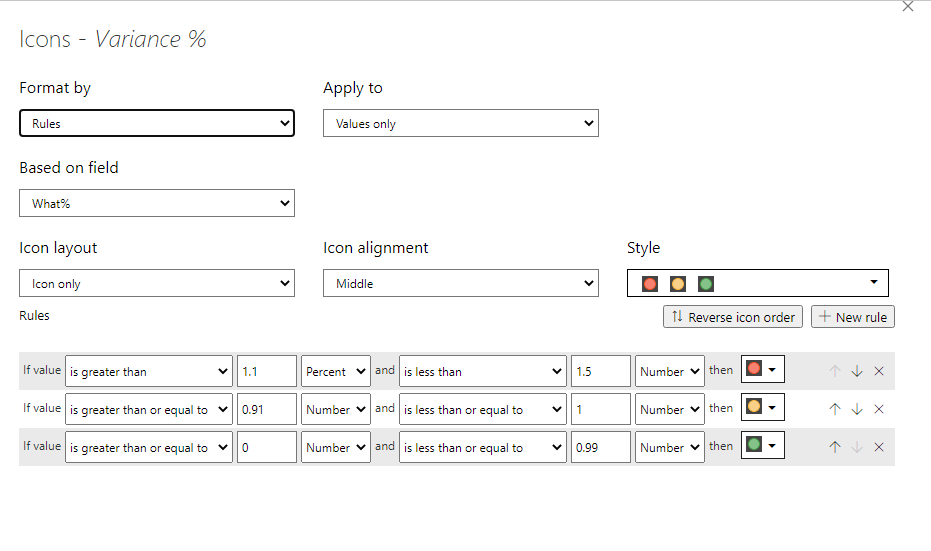Open the Apply to Values only dropdown
931x551 pixels.
[x=461, y=123]
